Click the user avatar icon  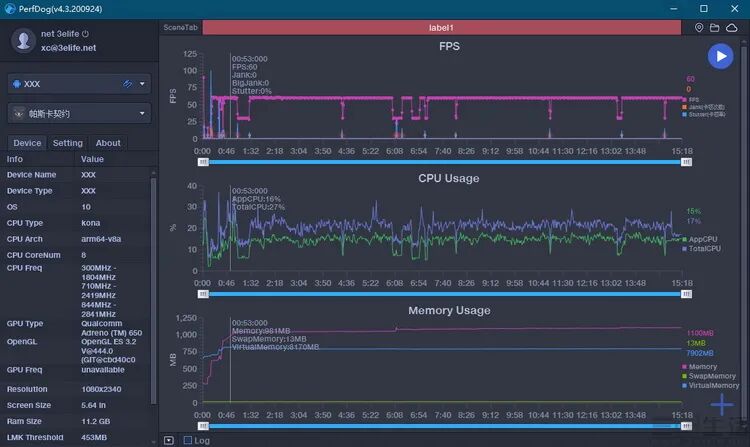point(23,41)
